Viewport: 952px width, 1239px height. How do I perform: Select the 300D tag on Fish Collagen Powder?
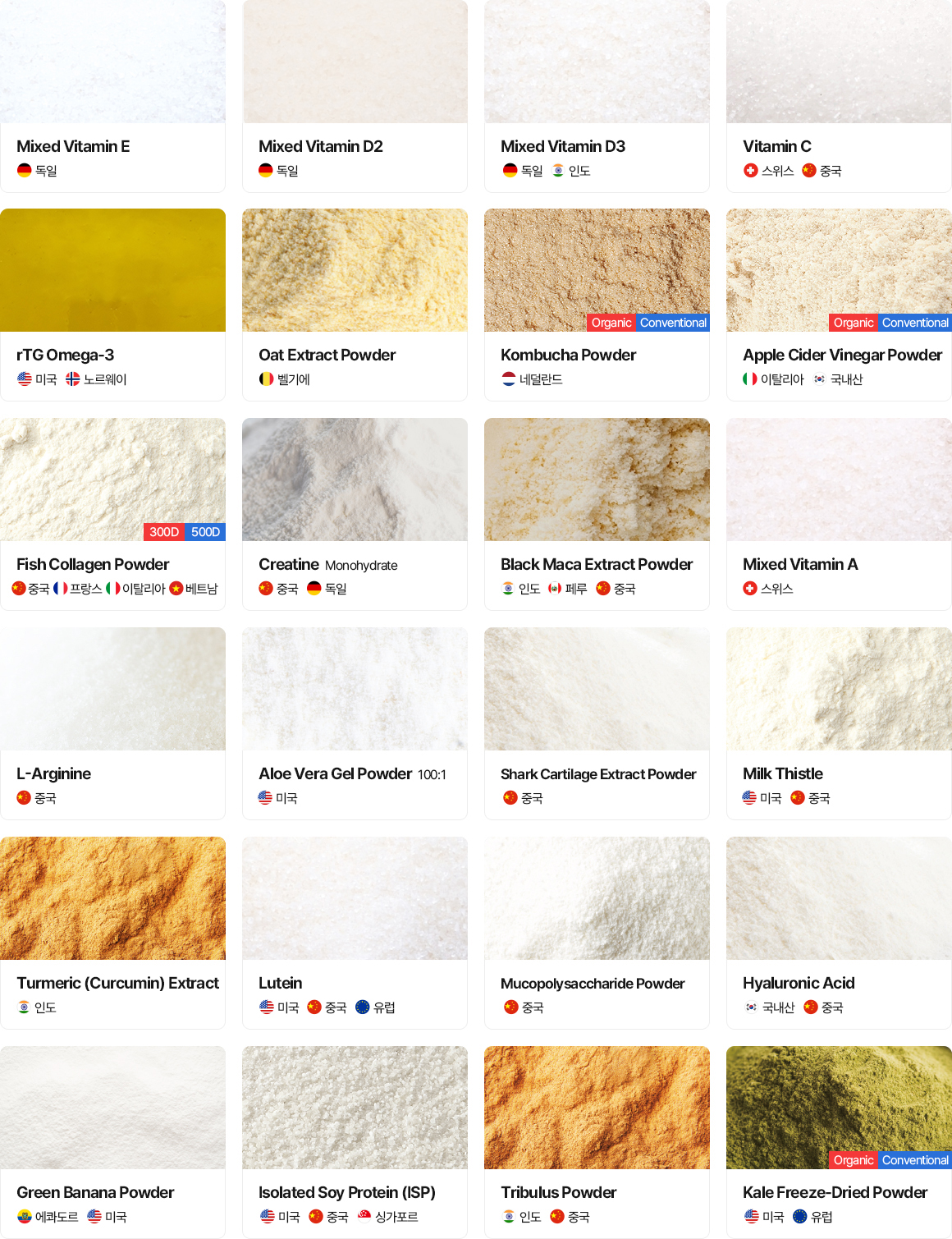(164, 532)
